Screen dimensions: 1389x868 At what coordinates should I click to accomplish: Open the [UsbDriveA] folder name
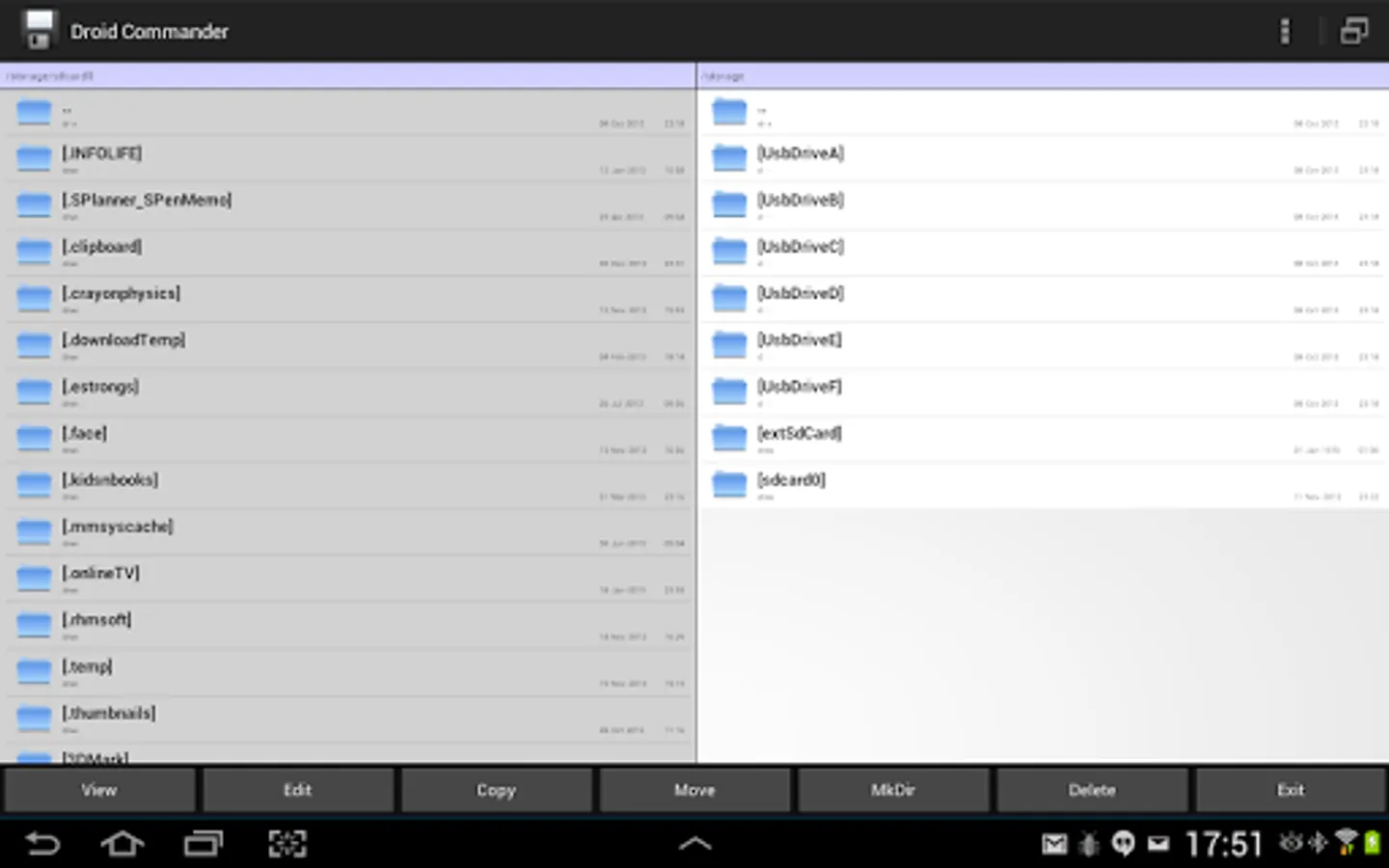801,153
